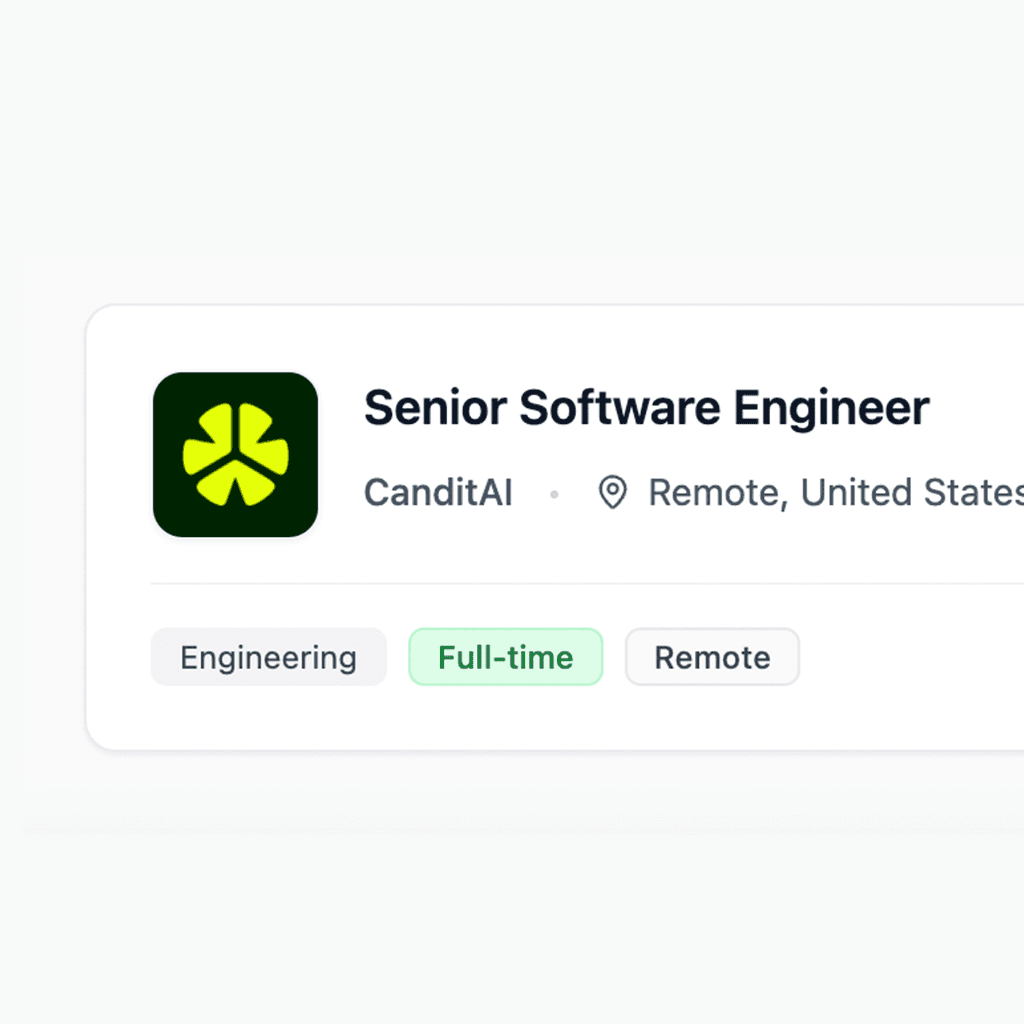1024x1024 pixels.
Task: Toggle the Engineering category chip
Action: pos(267,657)
